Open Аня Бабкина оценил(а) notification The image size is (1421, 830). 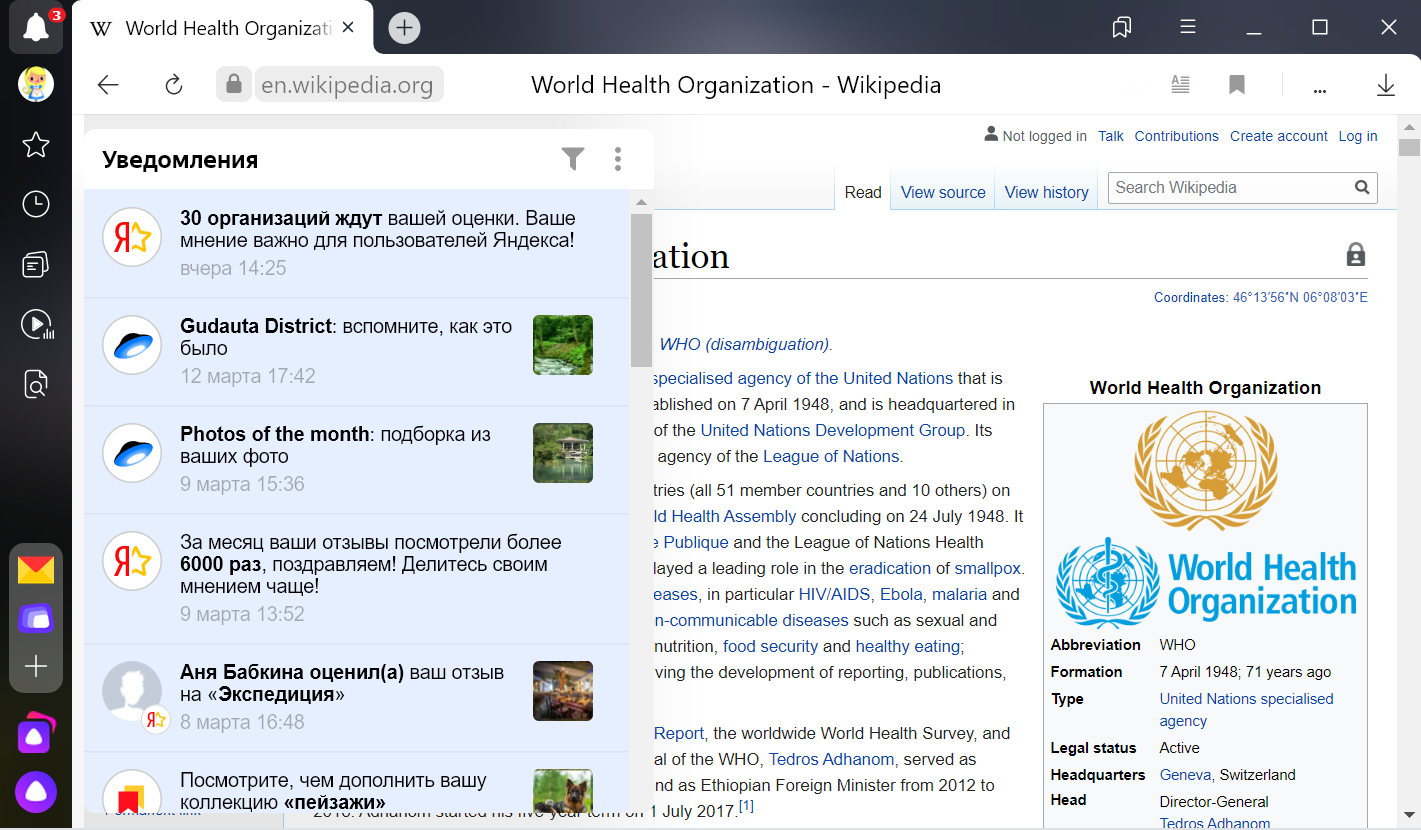point(357,697)
